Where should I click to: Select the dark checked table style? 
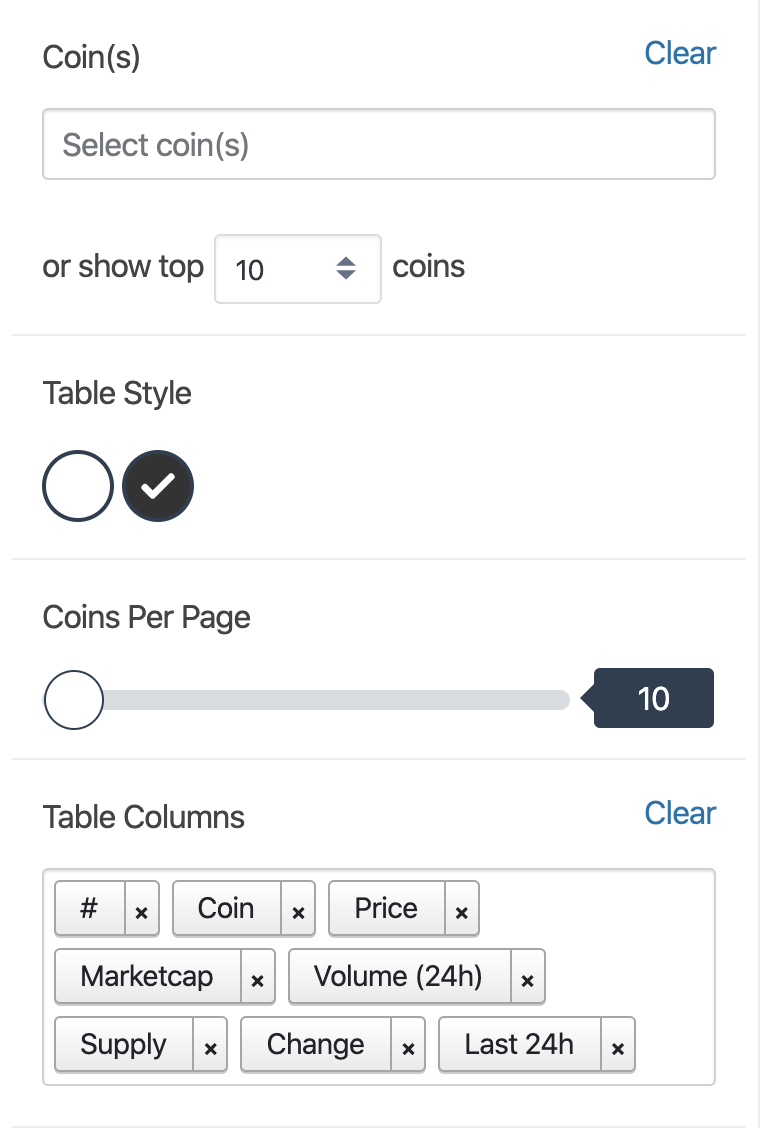[x=158, y=486]
